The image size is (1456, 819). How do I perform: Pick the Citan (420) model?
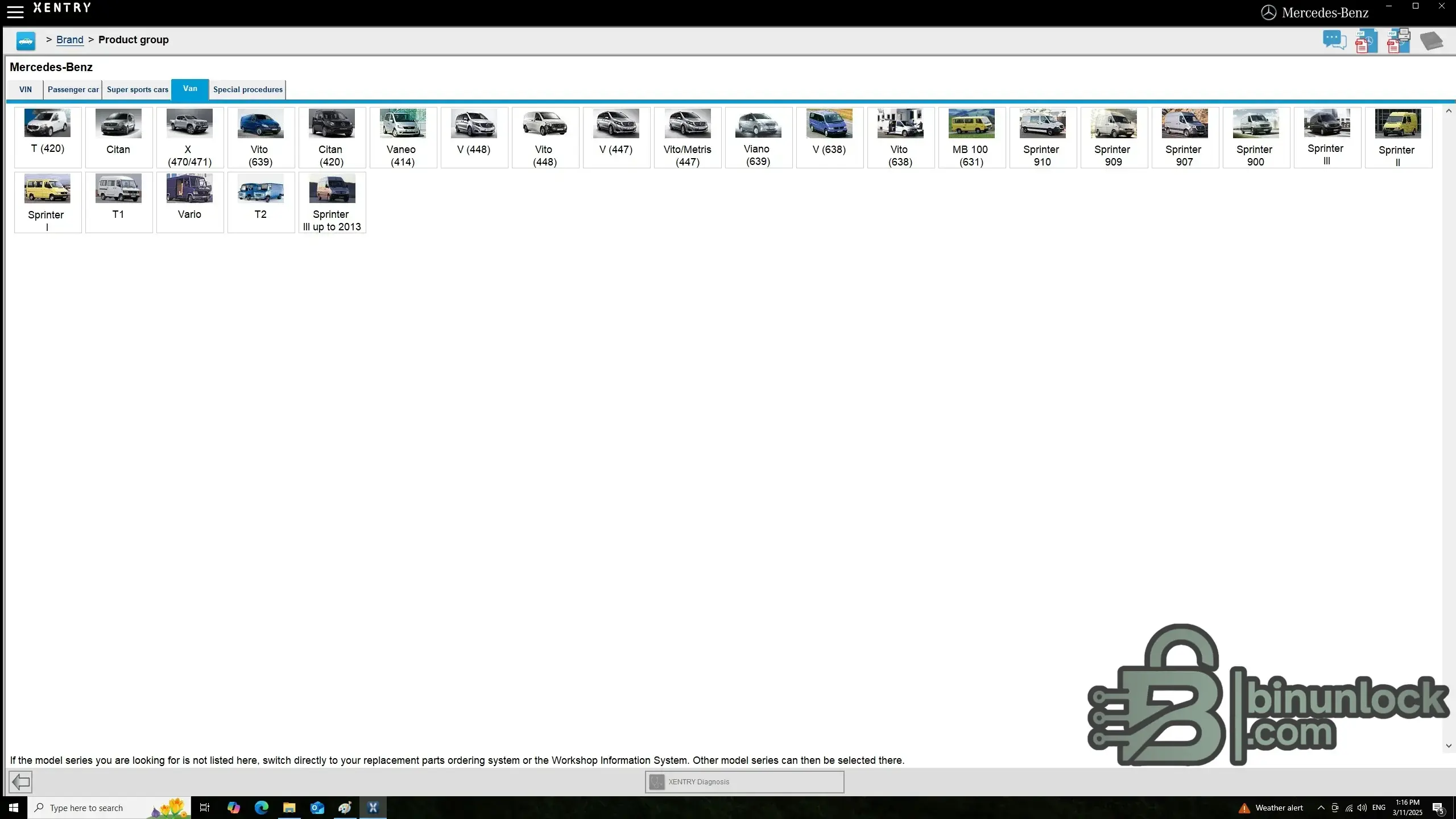[332, 138]
